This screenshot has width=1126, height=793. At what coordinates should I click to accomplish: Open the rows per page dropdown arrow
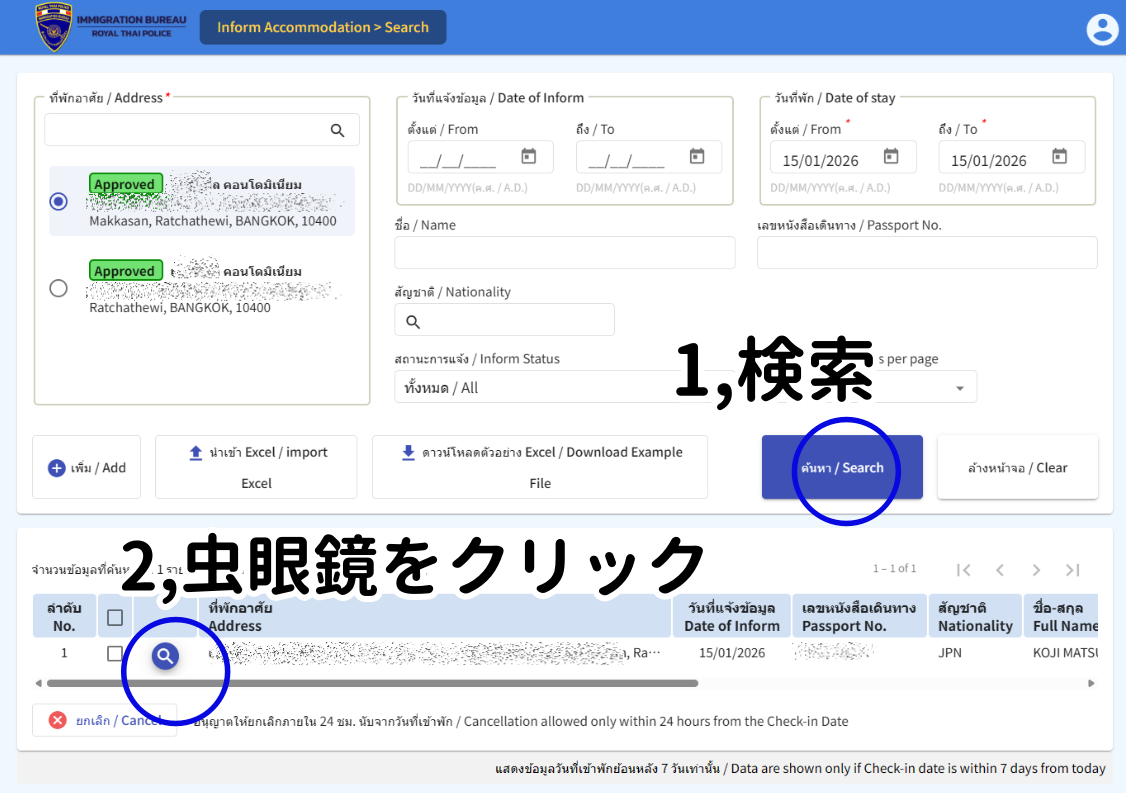point(960,388)
